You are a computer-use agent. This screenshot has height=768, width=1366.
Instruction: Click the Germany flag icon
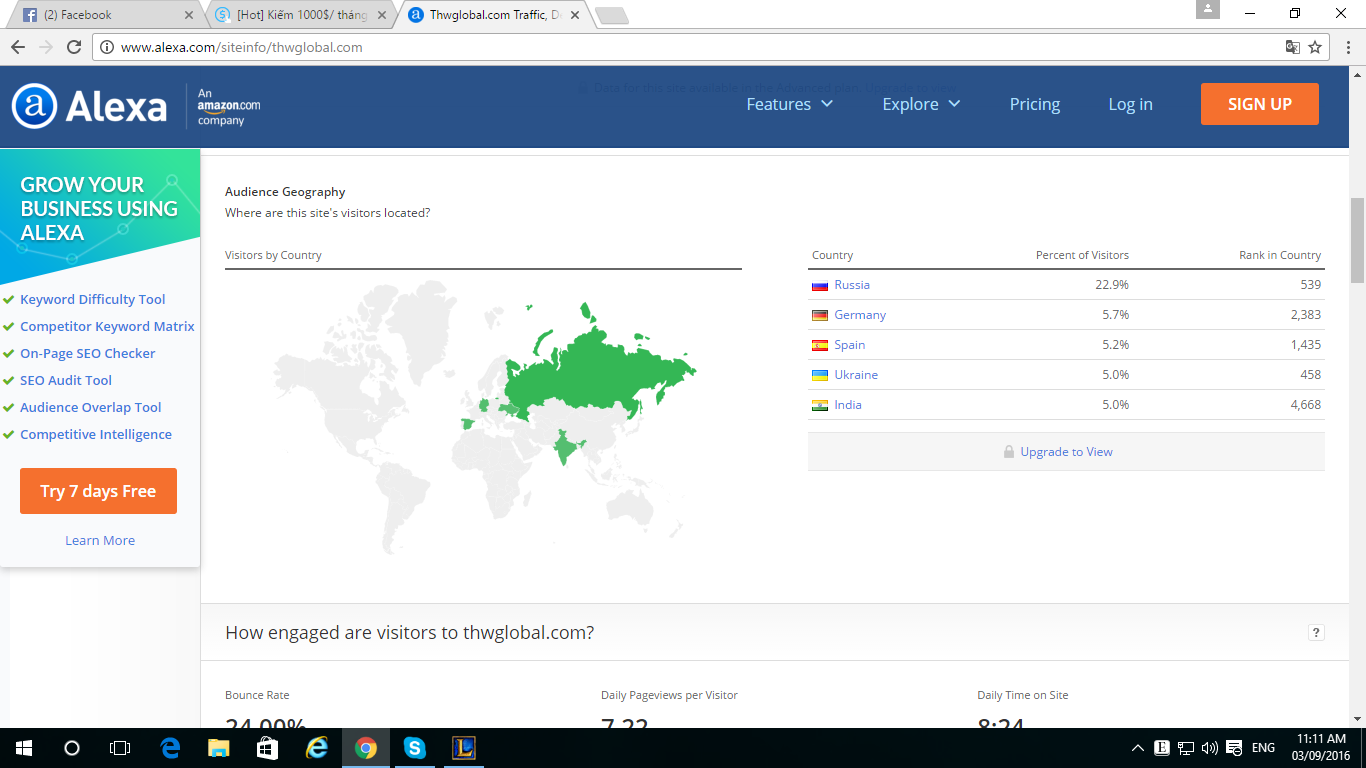(x=820, y=315)
